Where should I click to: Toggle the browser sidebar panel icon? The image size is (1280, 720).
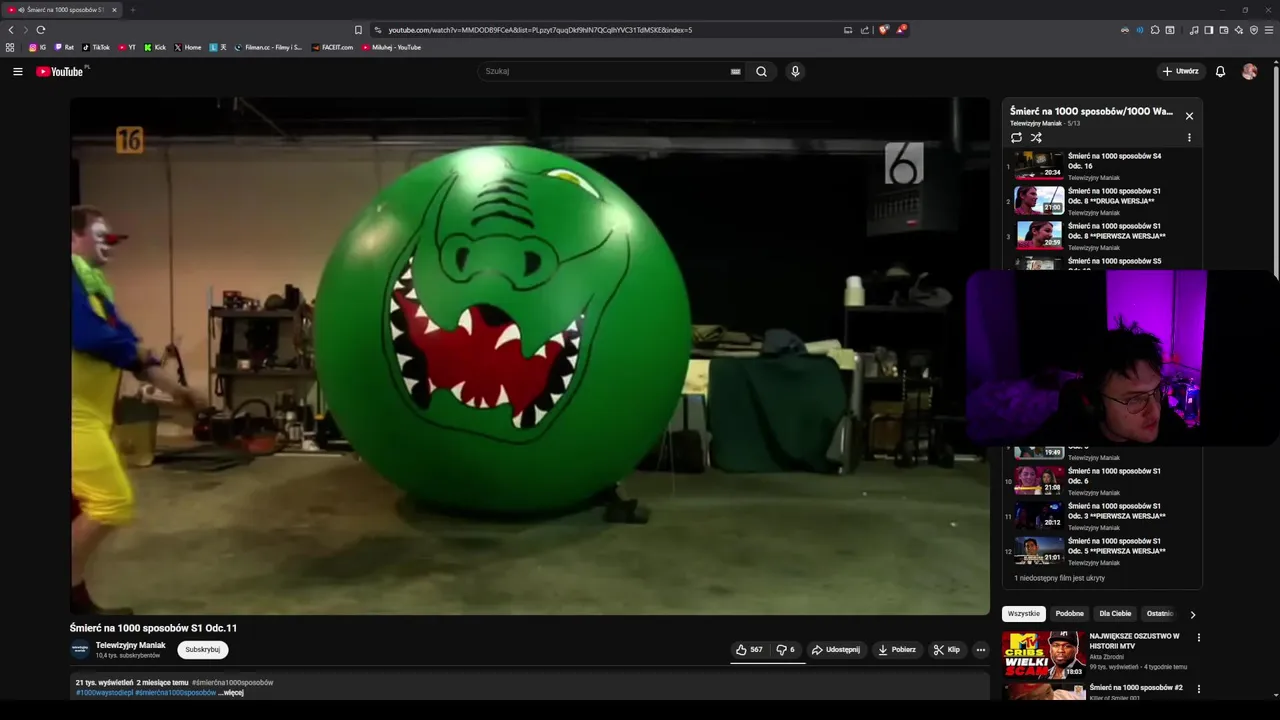[1209, 30]
